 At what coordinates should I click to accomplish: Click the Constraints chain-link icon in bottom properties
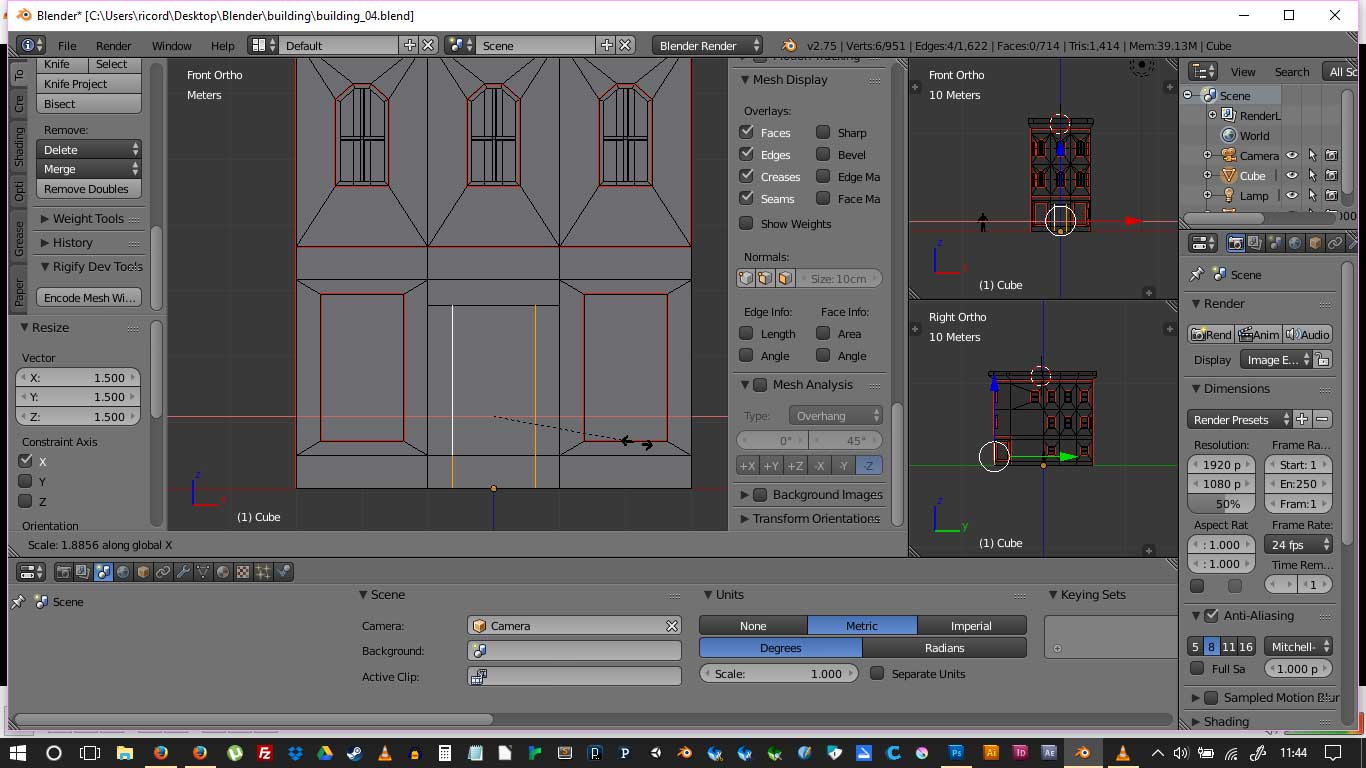163,572
